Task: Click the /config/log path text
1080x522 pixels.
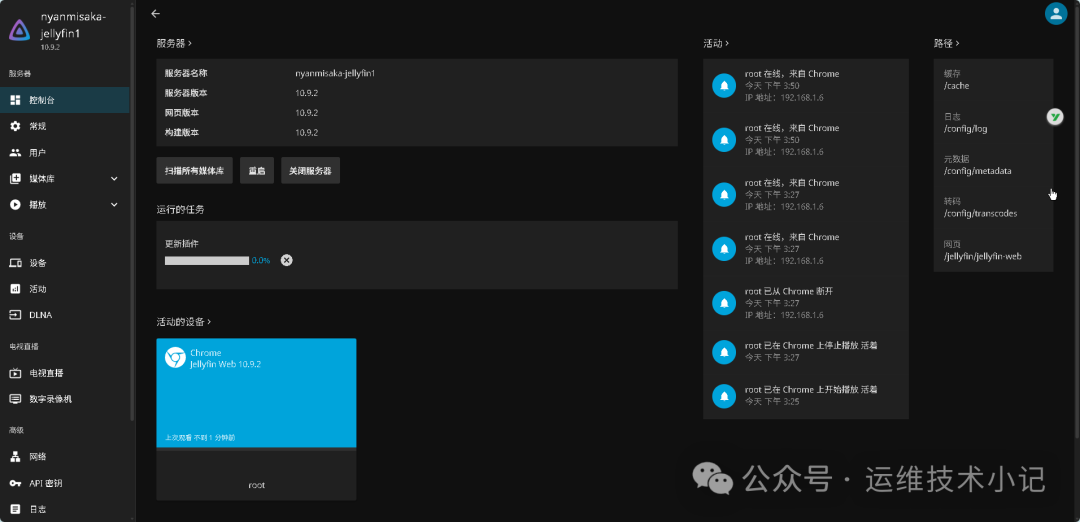Action: click(966, 129)
